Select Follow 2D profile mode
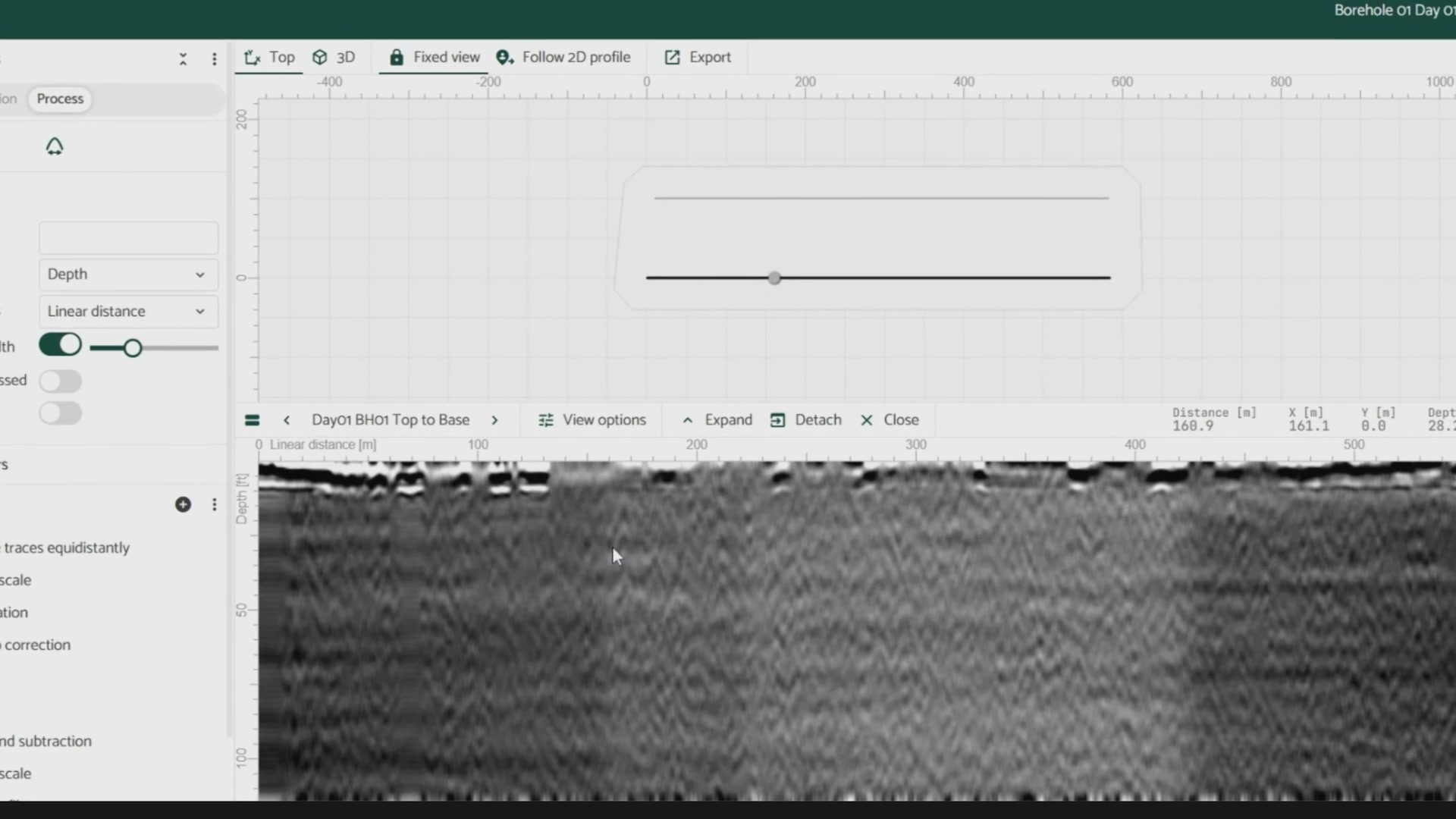 tap(563, 57)
